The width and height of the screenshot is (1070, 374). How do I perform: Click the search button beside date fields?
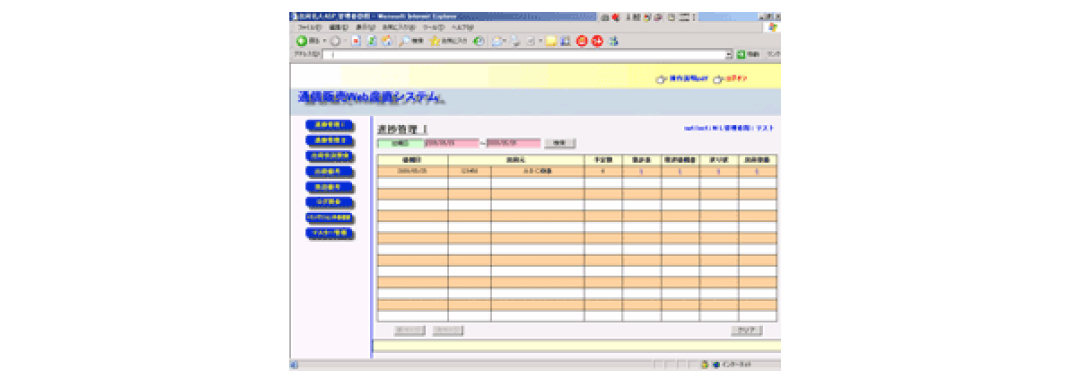560,143
